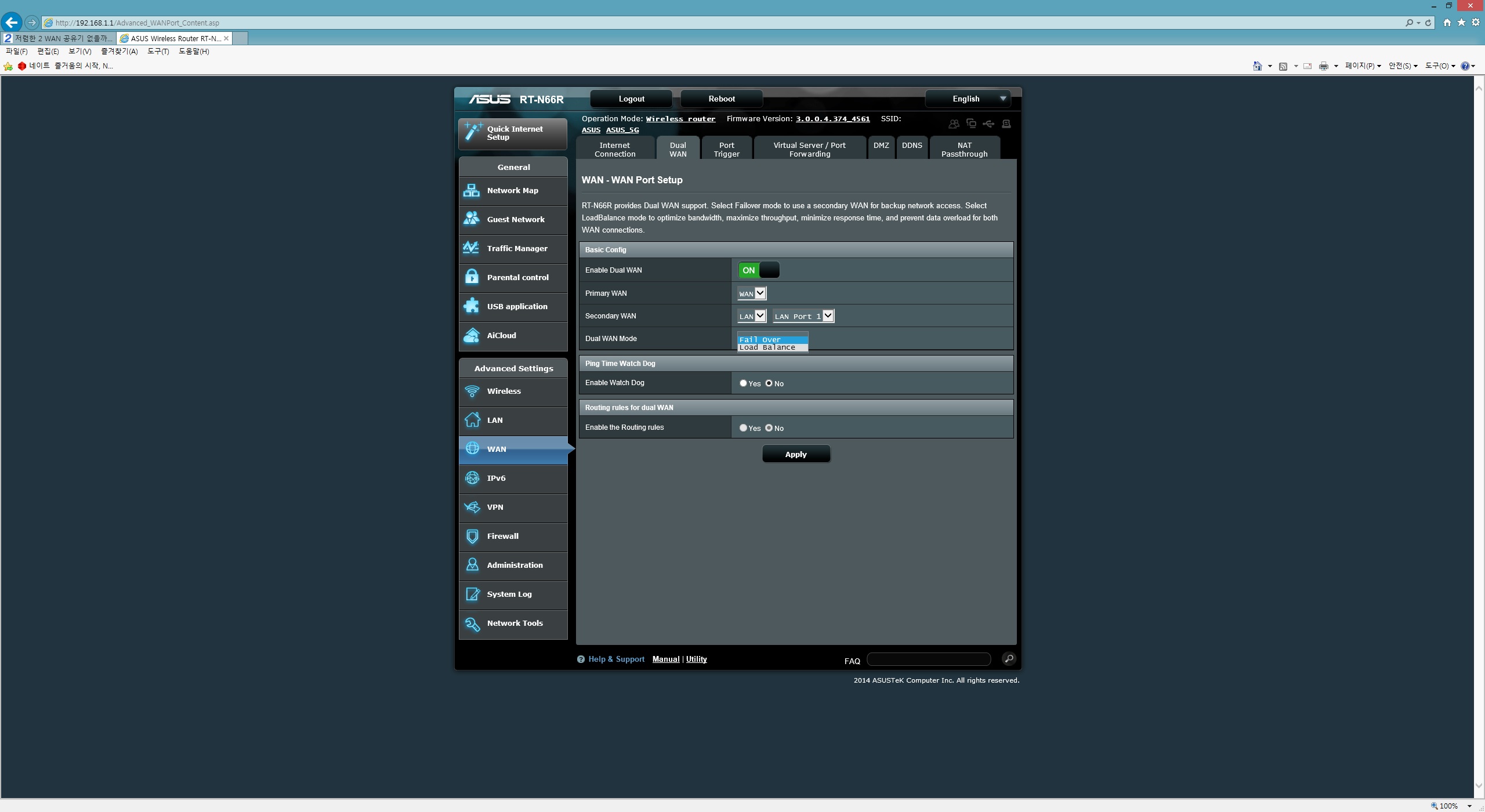Click the print icon in command bar
This screenshot has height=812, width=1485.
[1323, 66]
